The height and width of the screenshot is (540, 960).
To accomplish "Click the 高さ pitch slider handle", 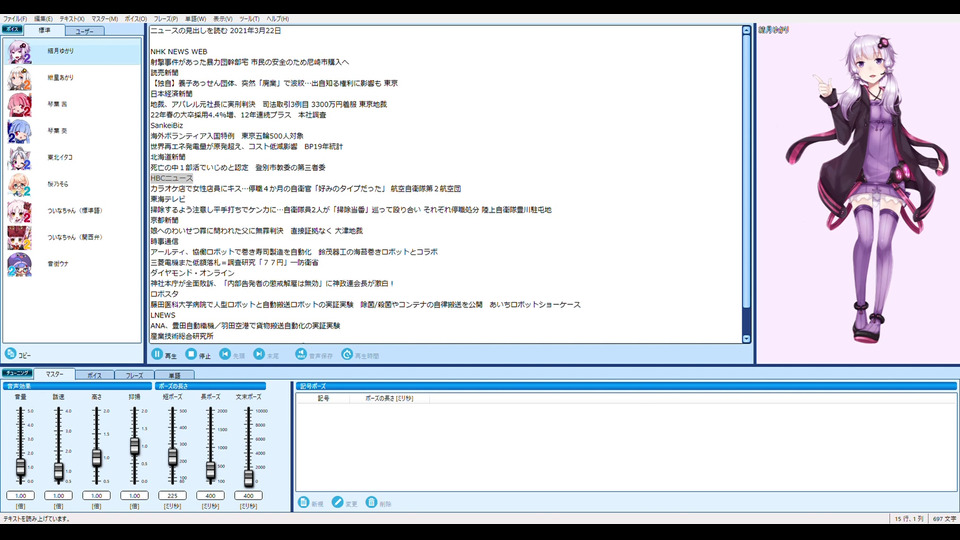I will [x=96, y=457].
